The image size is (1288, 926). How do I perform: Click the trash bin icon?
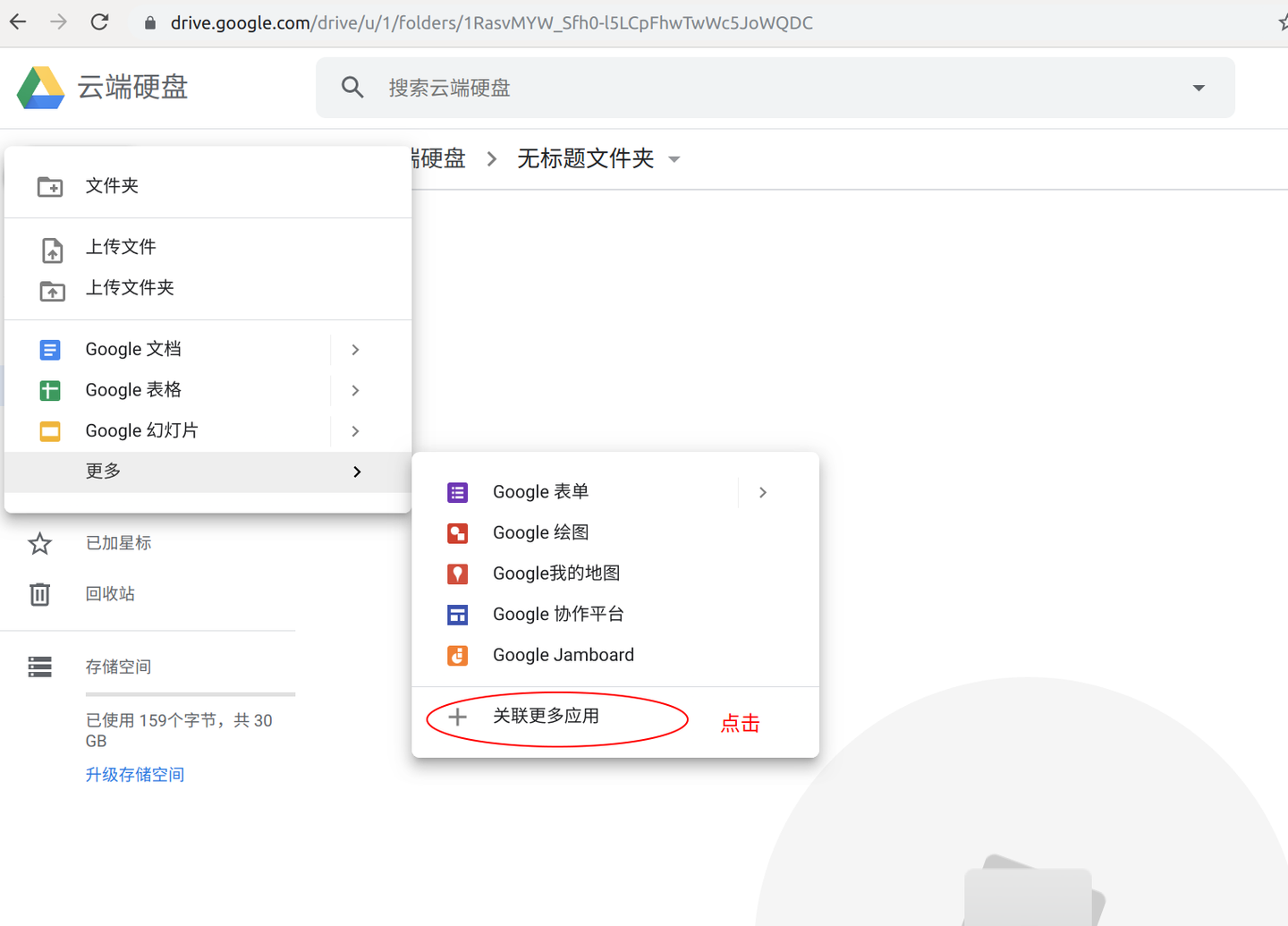[40, 594]
